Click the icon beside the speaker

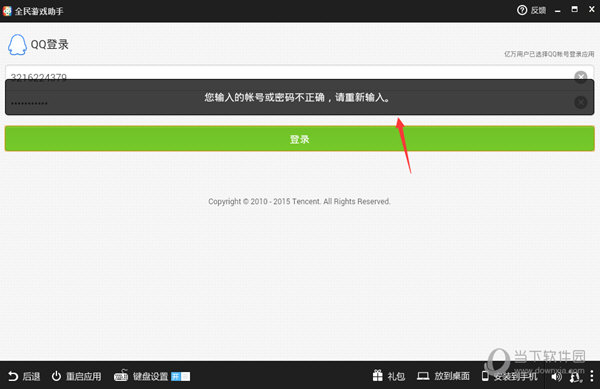(x=576, y=377)
